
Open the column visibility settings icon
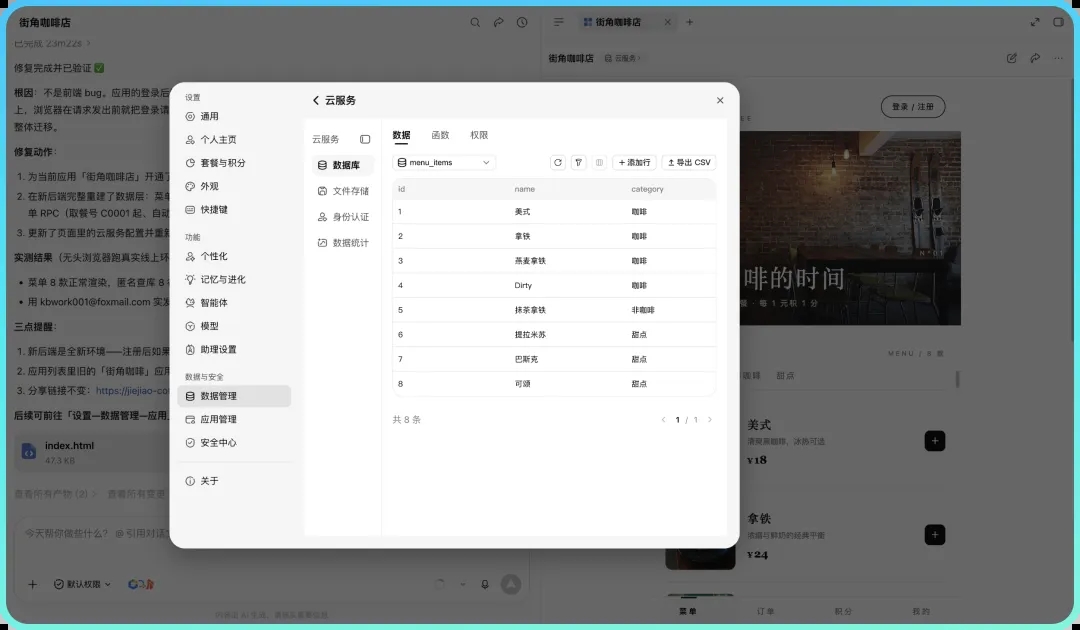pyautogui.click(x=599, y=162)
